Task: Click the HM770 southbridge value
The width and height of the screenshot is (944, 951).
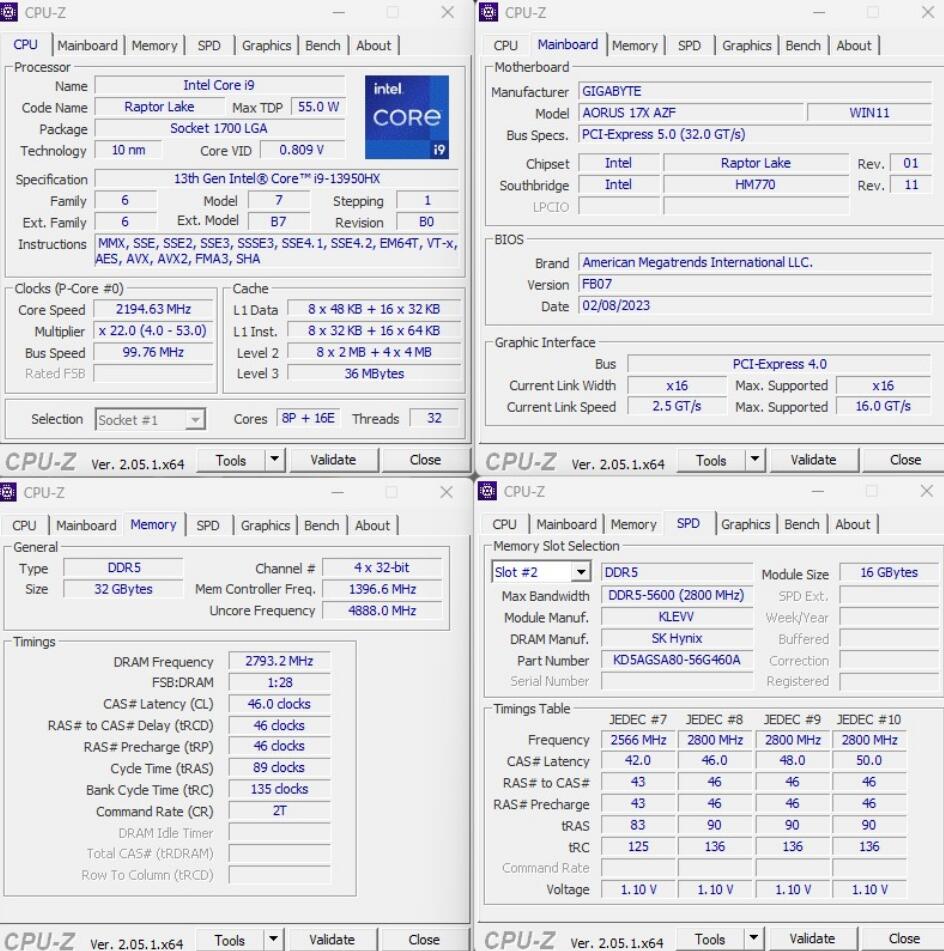Action: [755, 184]
